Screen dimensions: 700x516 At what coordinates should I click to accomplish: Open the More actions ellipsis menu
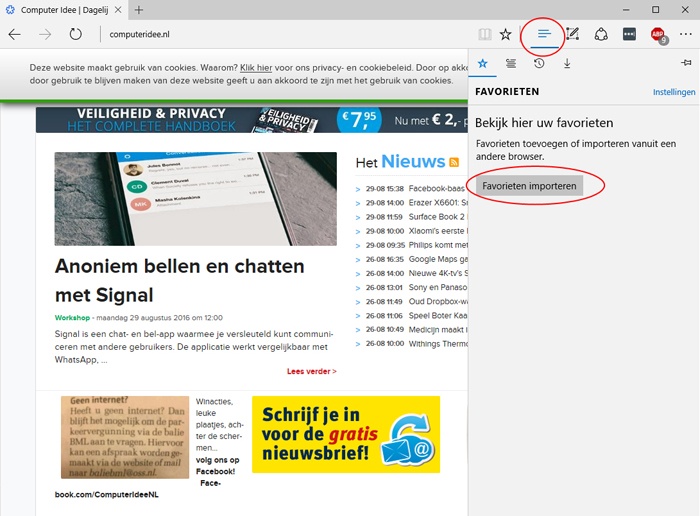[x=685, y=34]
